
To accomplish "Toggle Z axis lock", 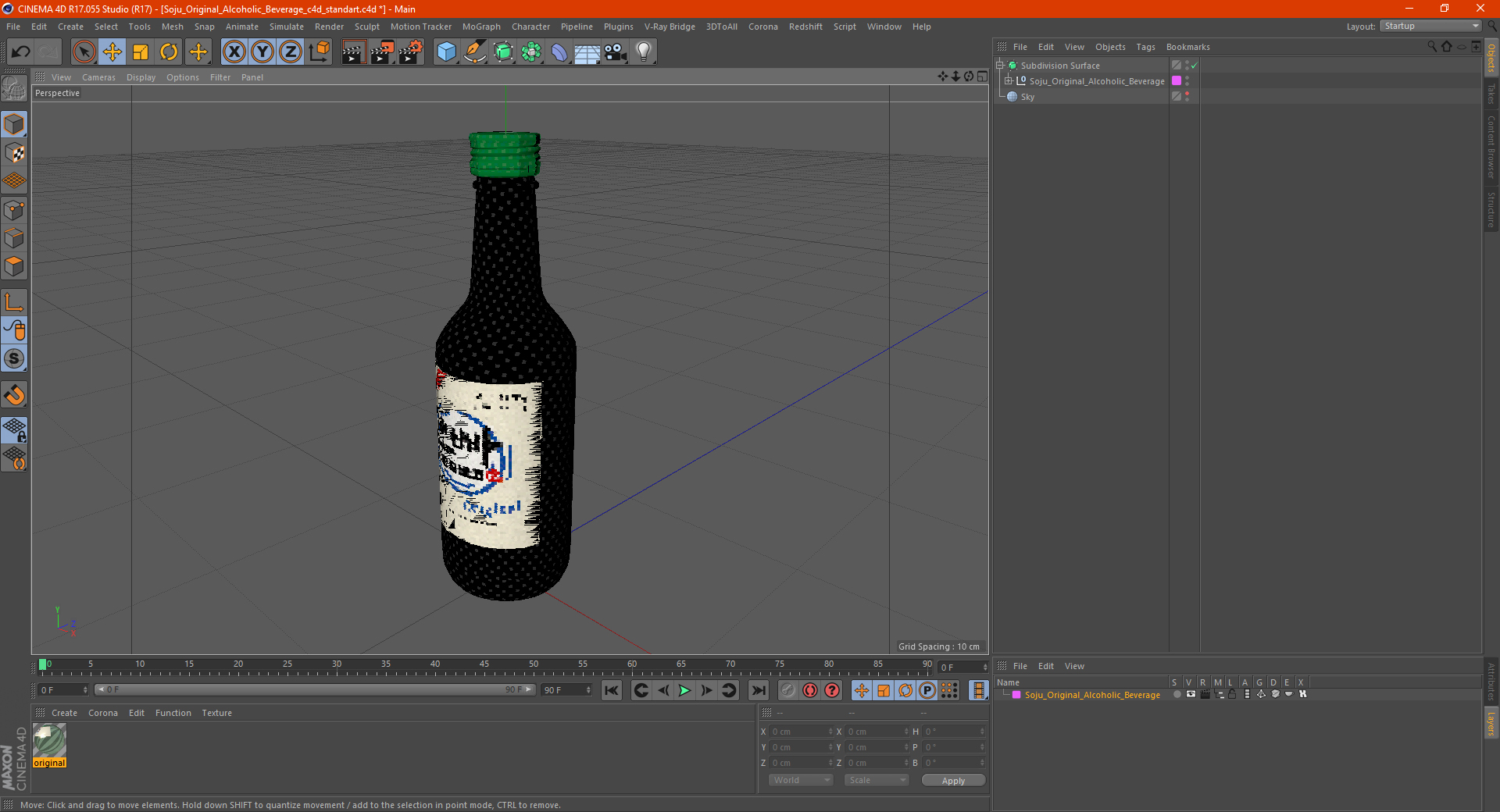I will [x=291, y=52].
